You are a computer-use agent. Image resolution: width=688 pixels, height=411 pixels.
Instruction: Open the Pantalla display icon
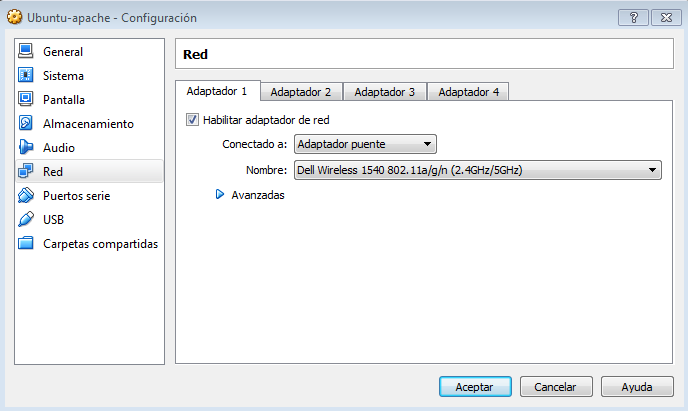click(x=26, y=100)
